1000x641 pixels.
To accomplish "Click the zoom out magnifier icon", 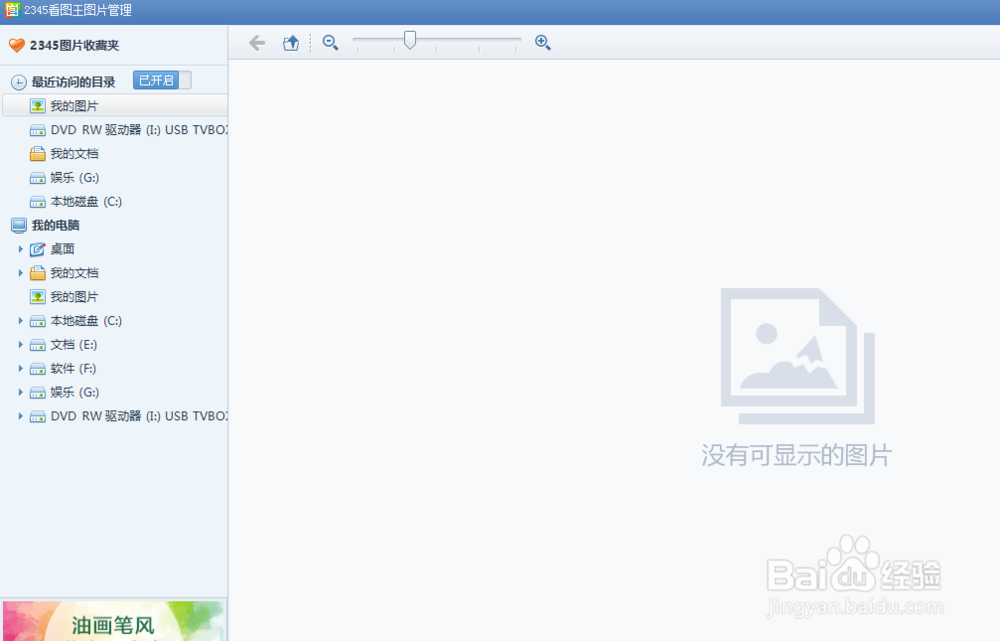I will (x=330, y=43).
